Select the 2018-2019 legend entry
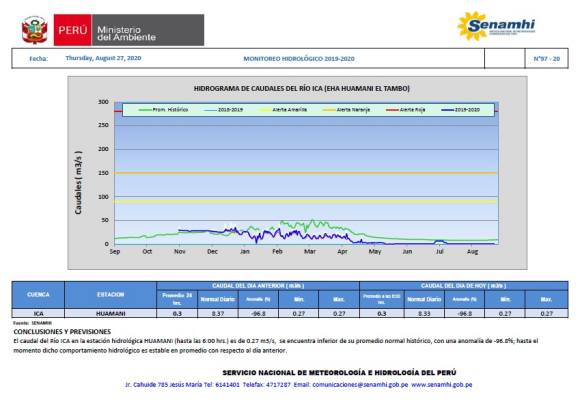 (x=223, y=110)
